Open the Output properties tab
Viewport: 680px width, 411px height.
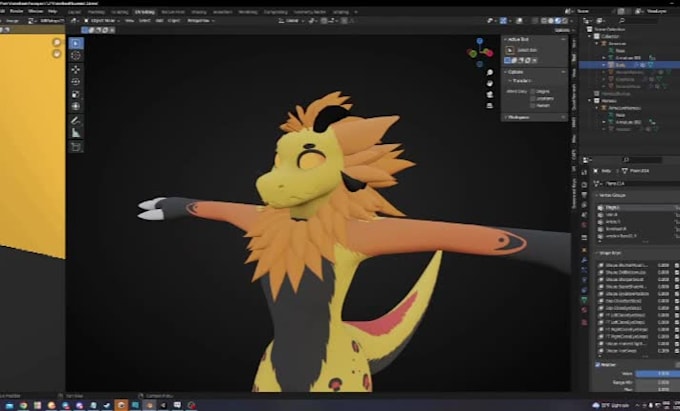click(x=584, y=195)
